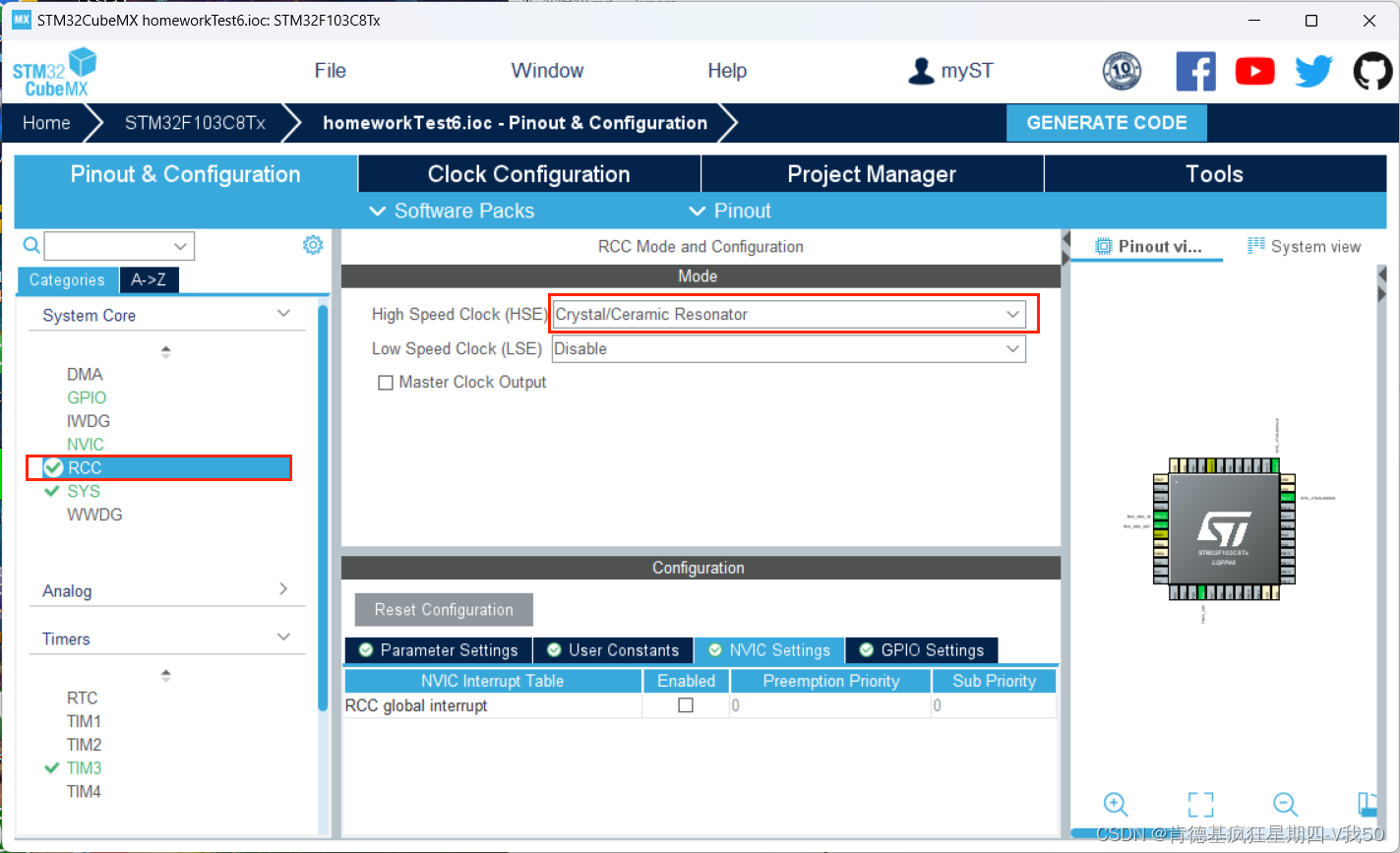This screenshot has width=1400, height=853.
Task: Click the STM32F103C8Tx chip package
Action: pos(1223,530)
